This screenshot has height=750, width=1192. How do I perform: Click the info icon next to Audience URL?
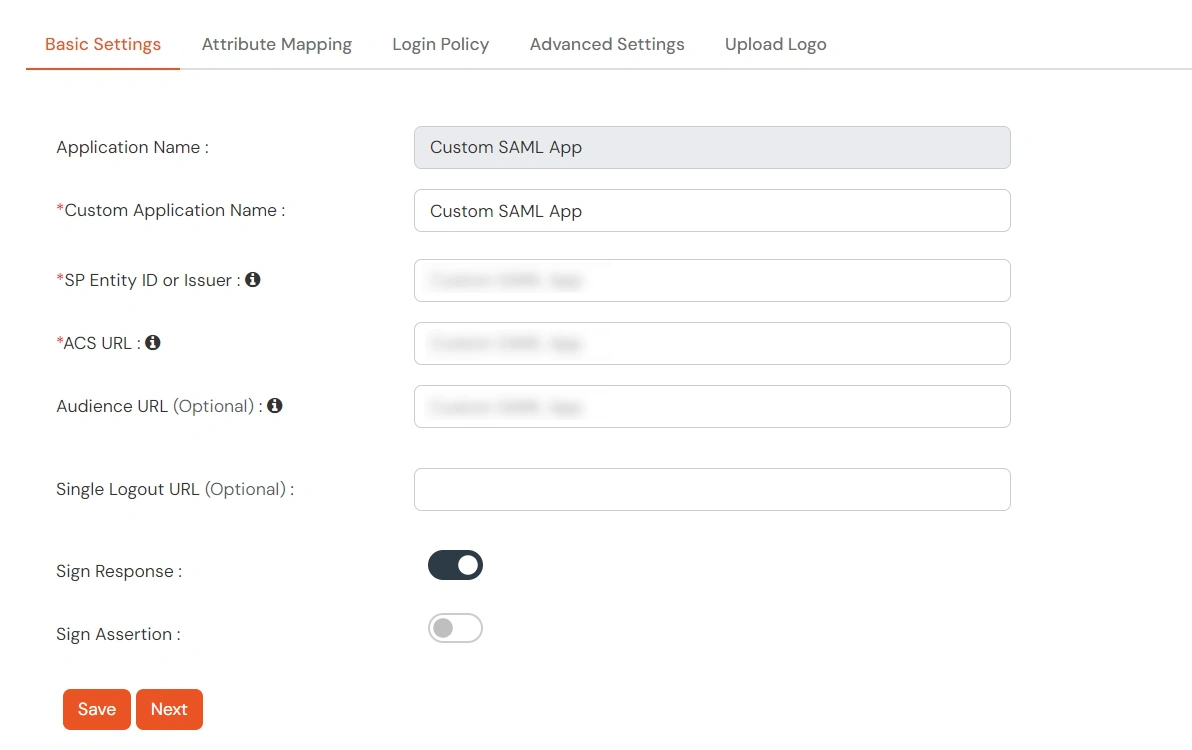click(x=275, y=405)
